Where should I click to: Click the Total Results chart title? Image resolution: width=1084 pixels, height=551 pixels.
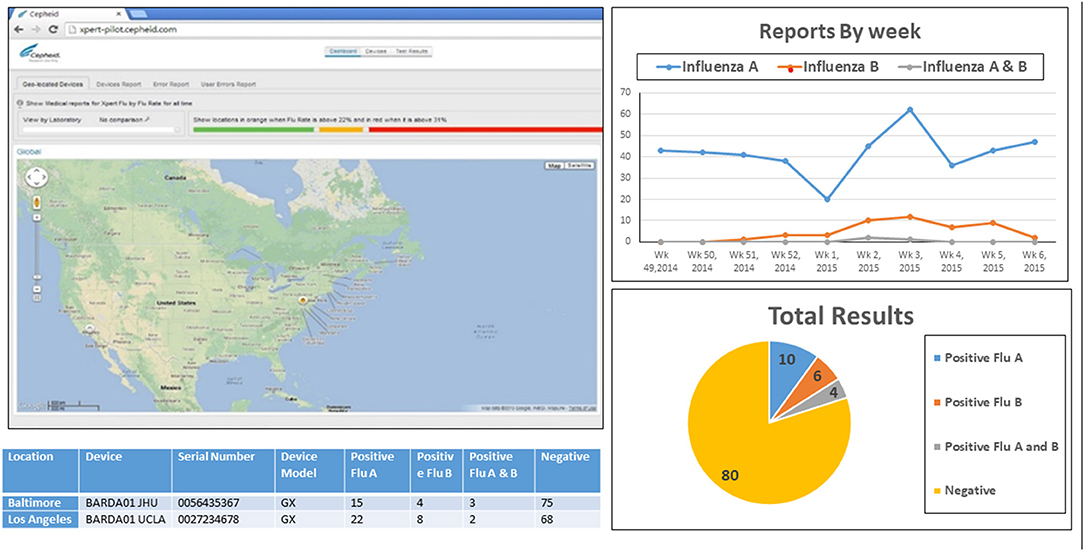click(840, 317)
